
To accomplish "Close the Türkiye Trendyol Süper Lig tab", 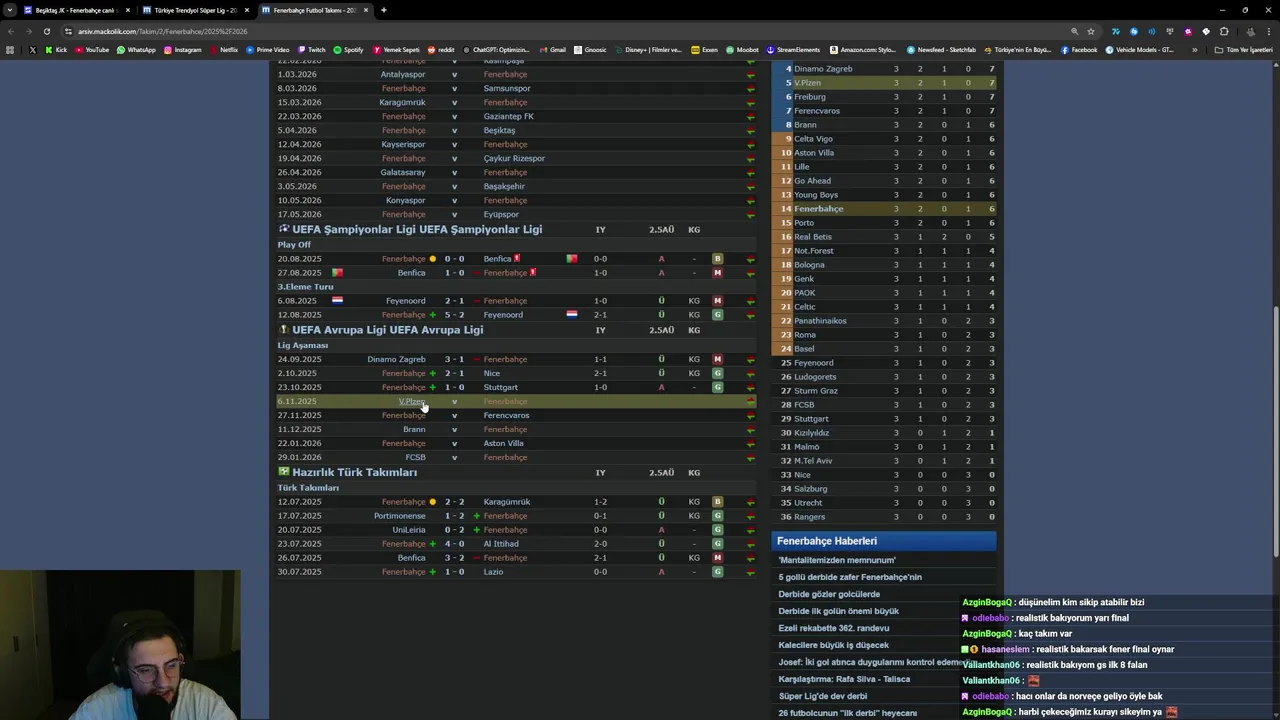I will tap(247, 10).
